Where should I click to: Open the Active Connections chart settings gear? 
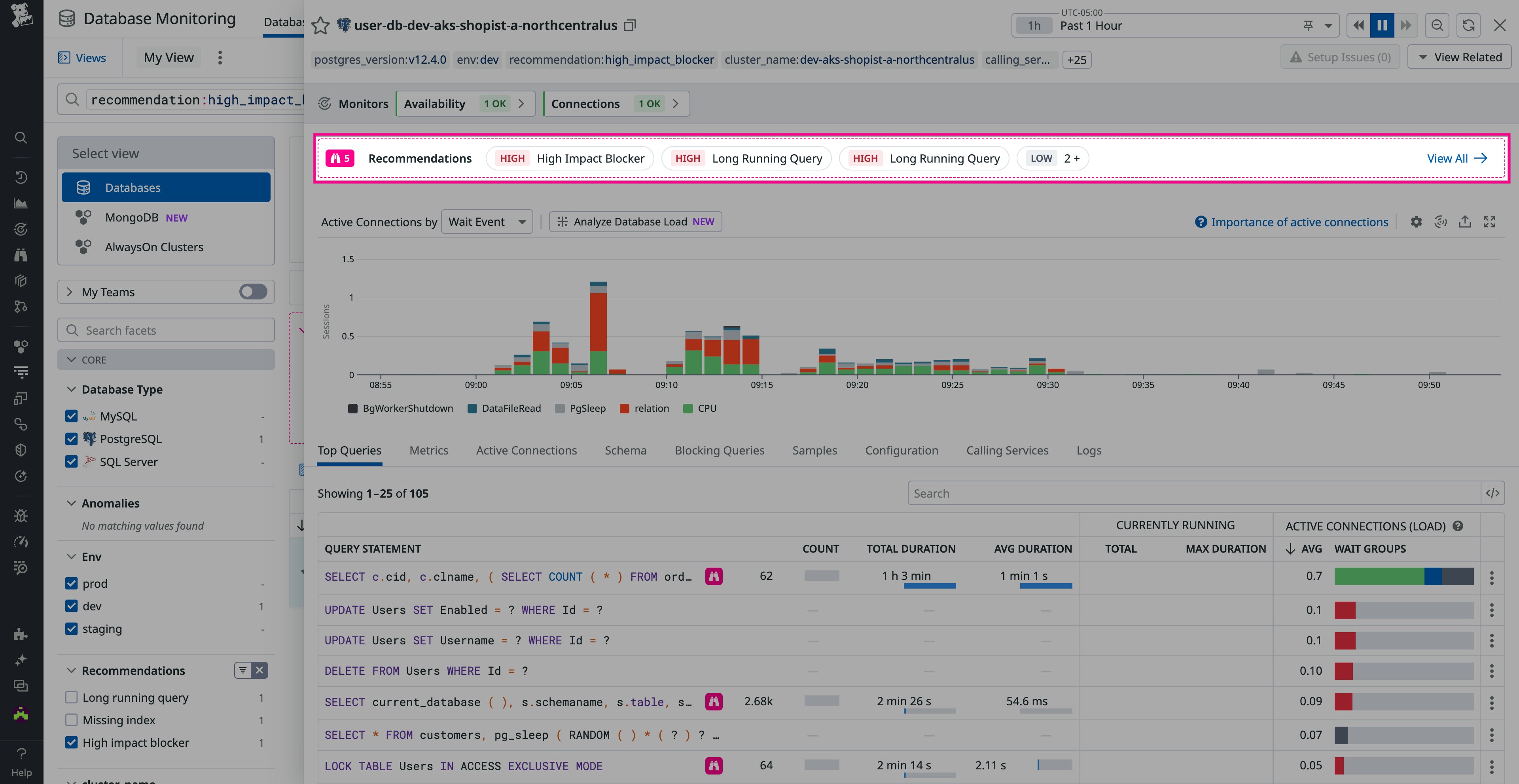coord(1416,222)
